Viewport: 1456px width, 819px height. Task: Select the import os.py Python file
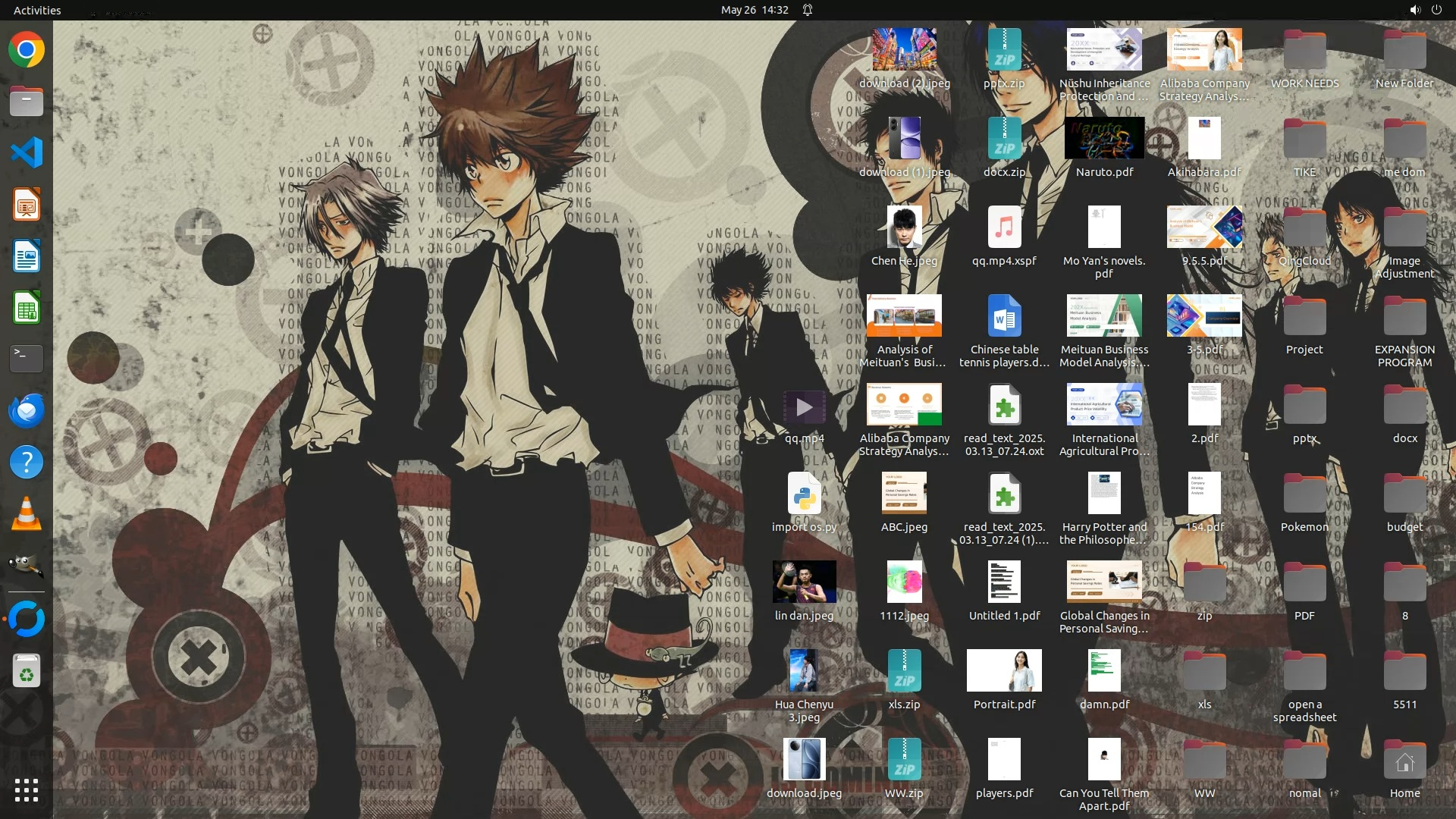(x=804, y=495)
